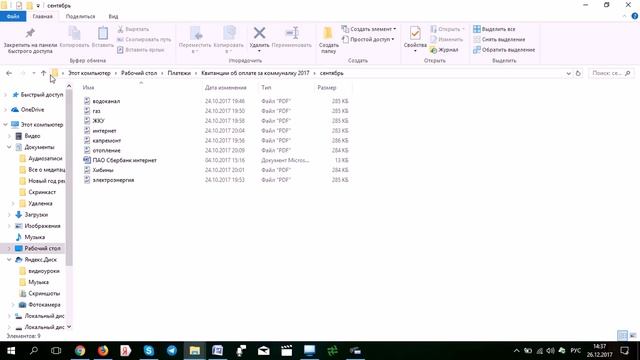Switch to details view layout icon
This screenshot has height=360, width=640.
622,336
